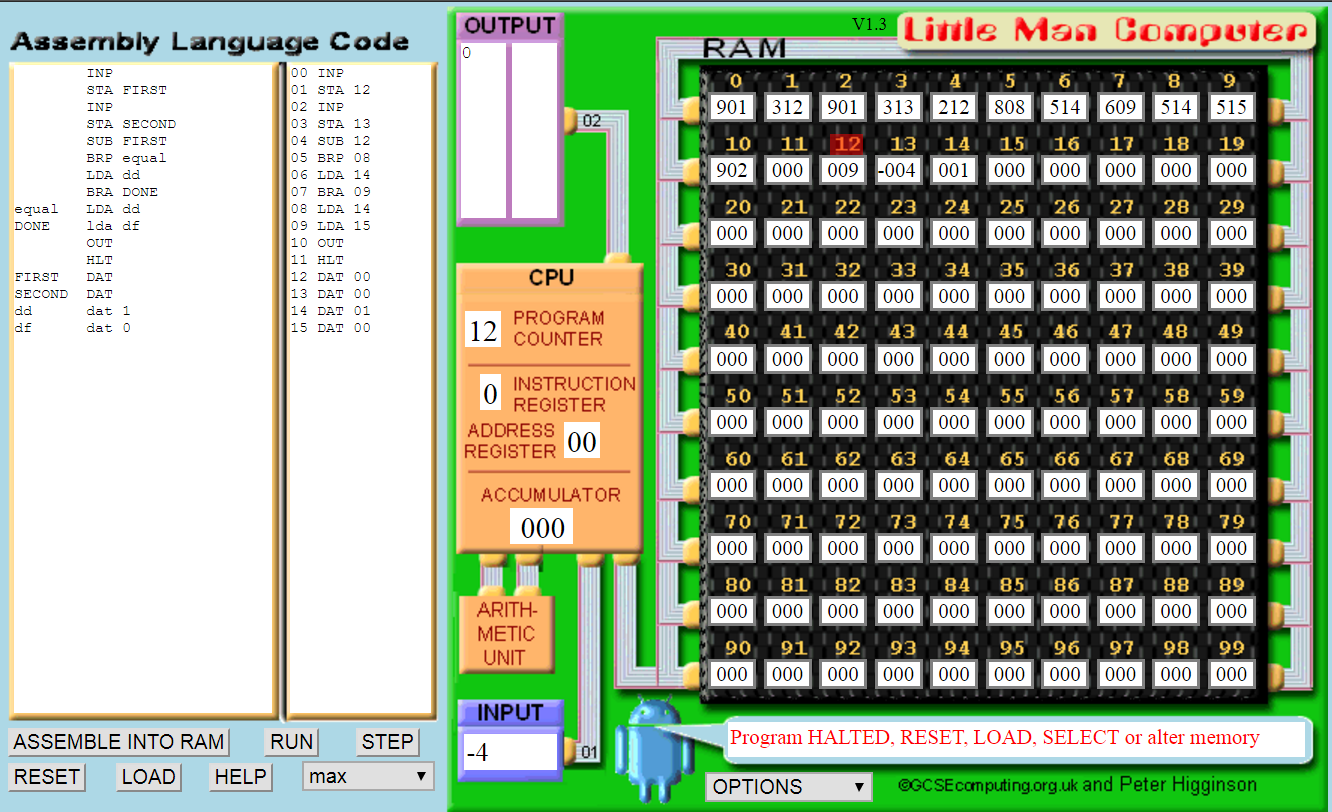Select RAM cell 49

[x=1232, y=359]
